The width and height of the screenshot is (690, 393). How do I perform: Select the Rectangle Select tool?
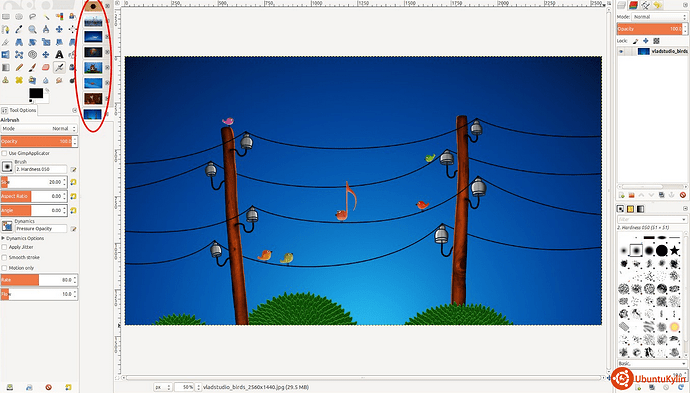[x=6, y=17]
